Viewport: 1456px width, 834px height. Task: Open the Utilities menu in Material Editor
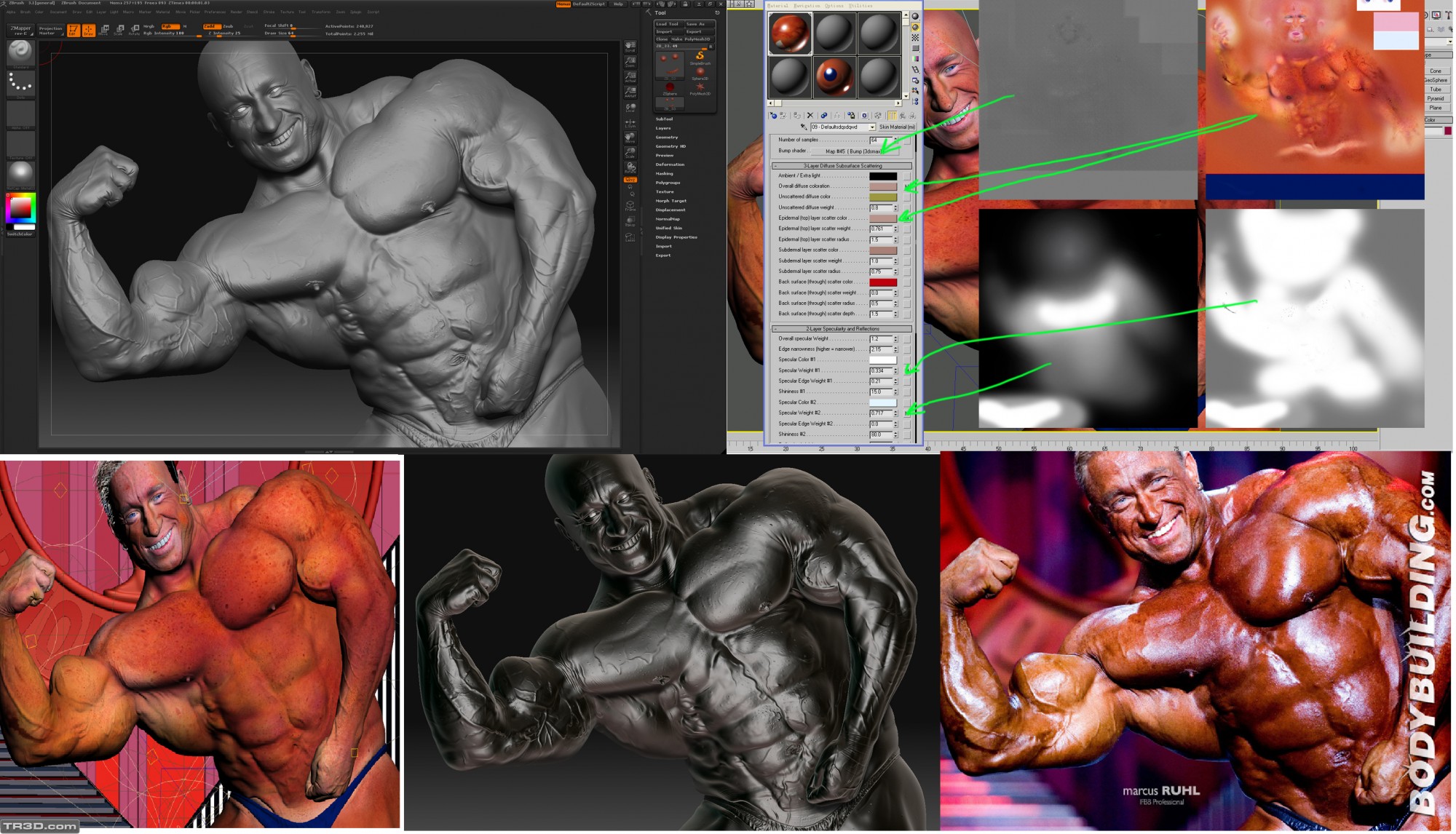(860, 6)
